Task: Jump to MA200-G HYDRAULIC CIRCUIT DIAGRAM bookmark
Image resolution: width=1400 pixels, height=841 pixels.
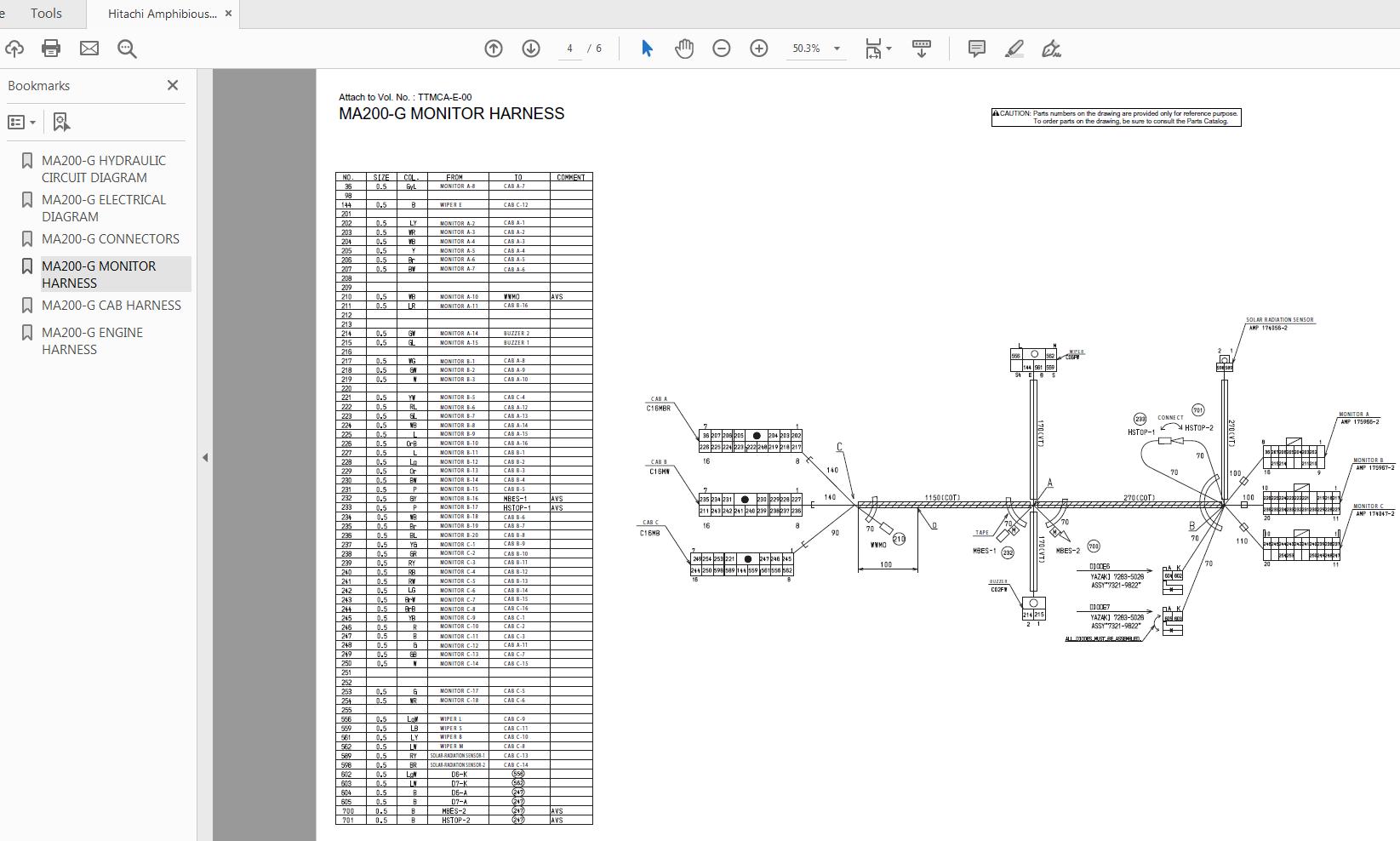Action: 103,169
